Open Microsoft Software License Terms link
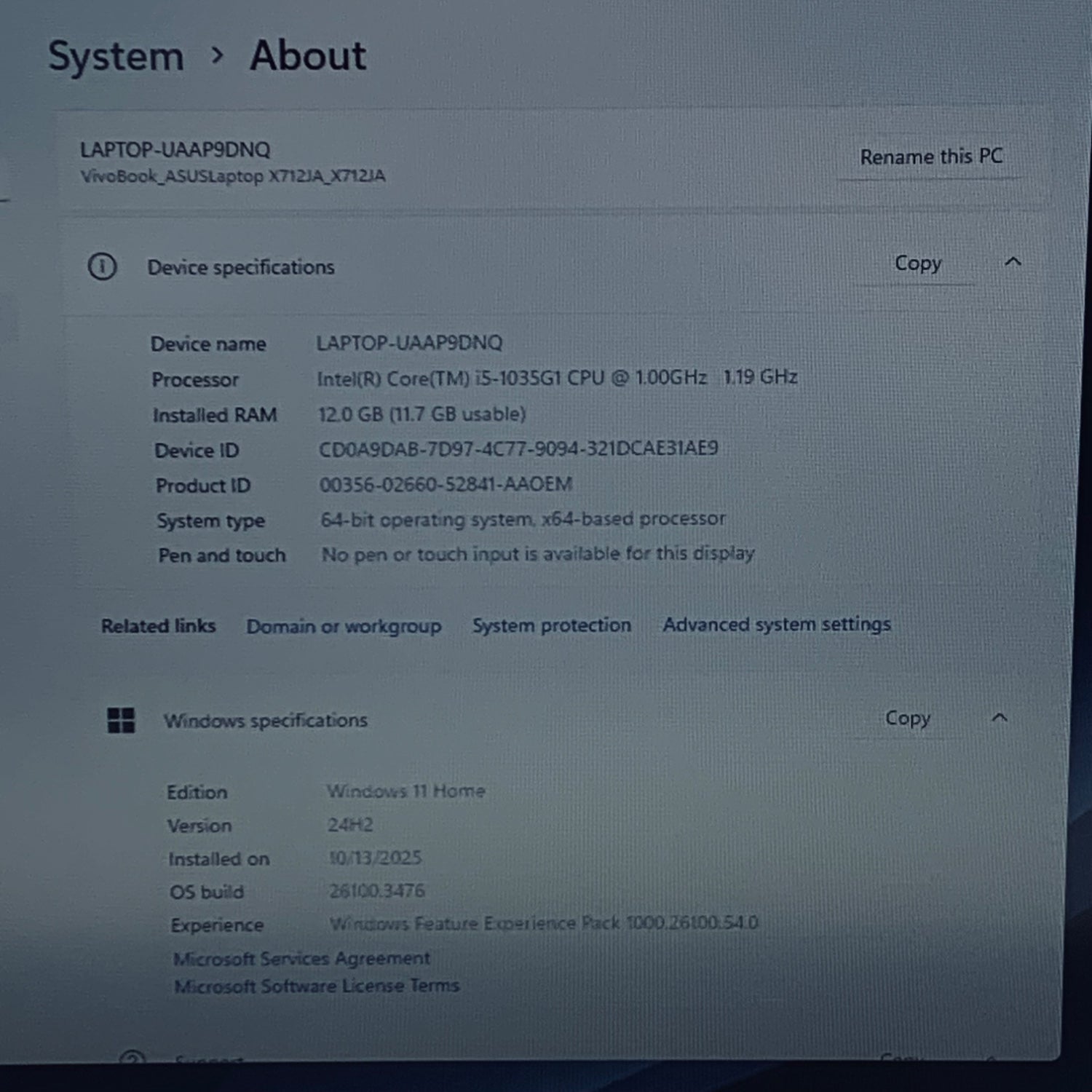This screenshot has width=1092, height=1092. [x=317, y=986]
